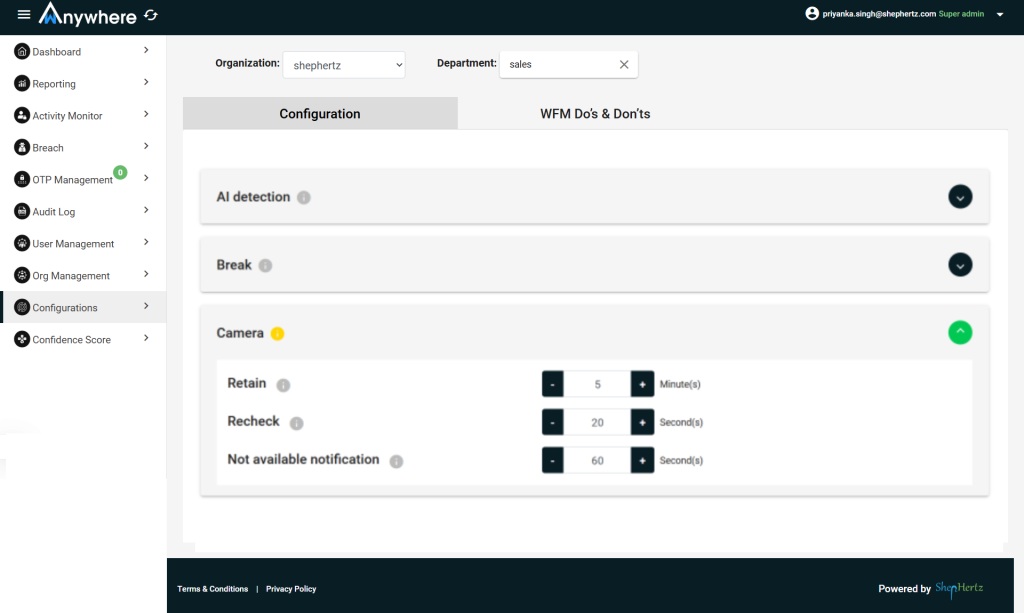The height and width of the screenshot is (613, 1024).
Task: Open Privacy Policy link
Action: tap(291, 589)
